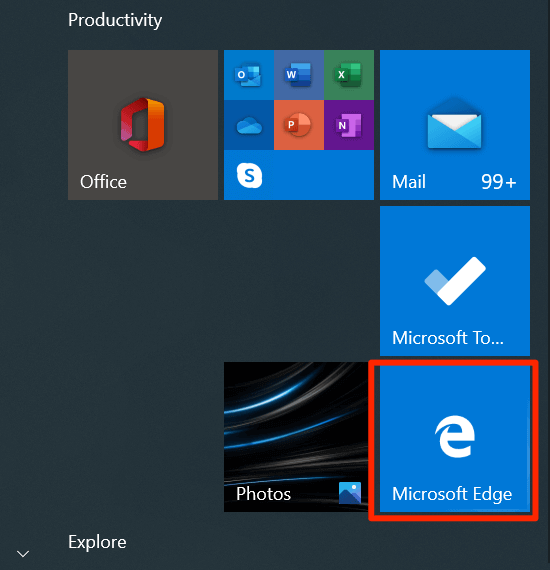Click the Microsoft Edge label text
The height and width of the screenshot is (570, 550).
pyautogui.click(x=452, y=494)
